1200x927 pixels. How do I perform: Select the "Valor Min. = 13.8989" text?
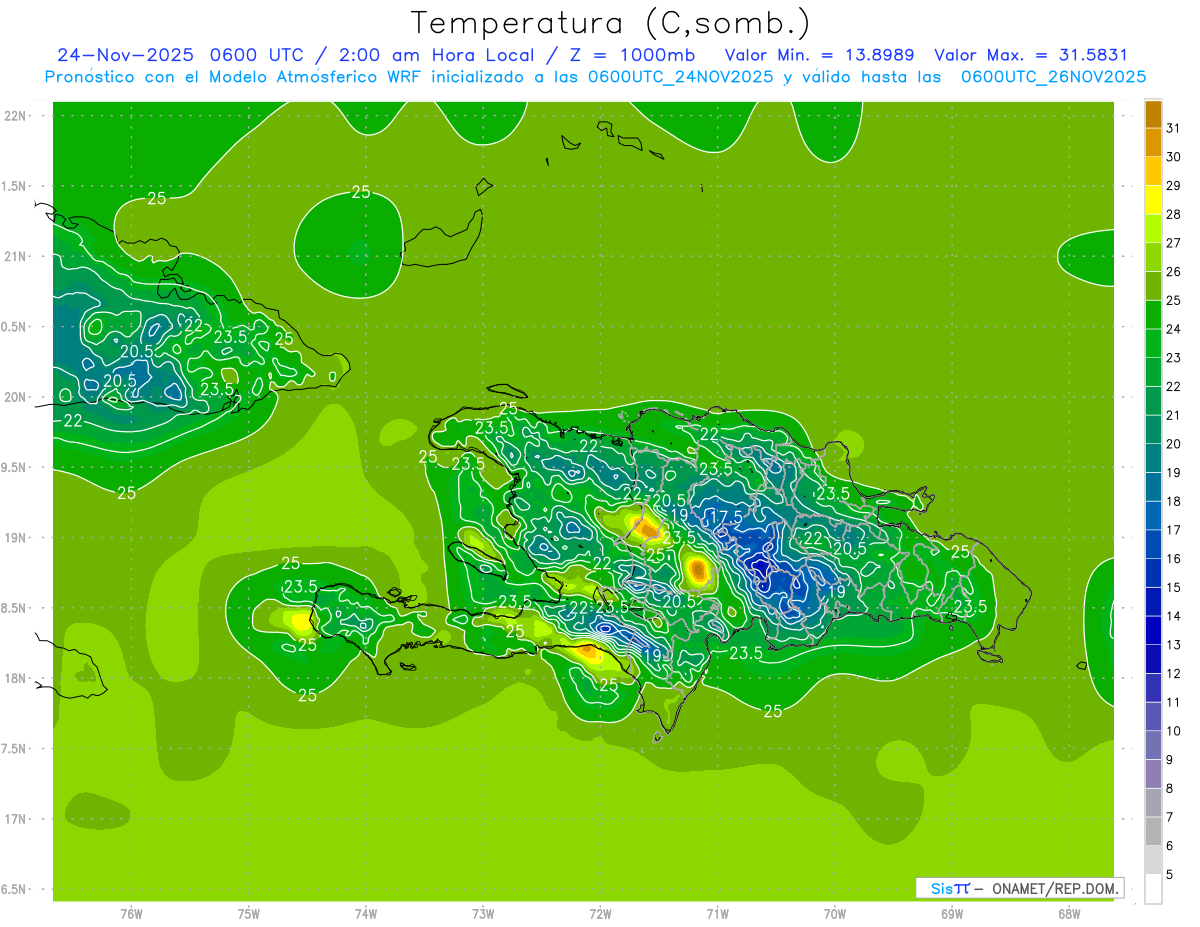click(x=819, y=55)
